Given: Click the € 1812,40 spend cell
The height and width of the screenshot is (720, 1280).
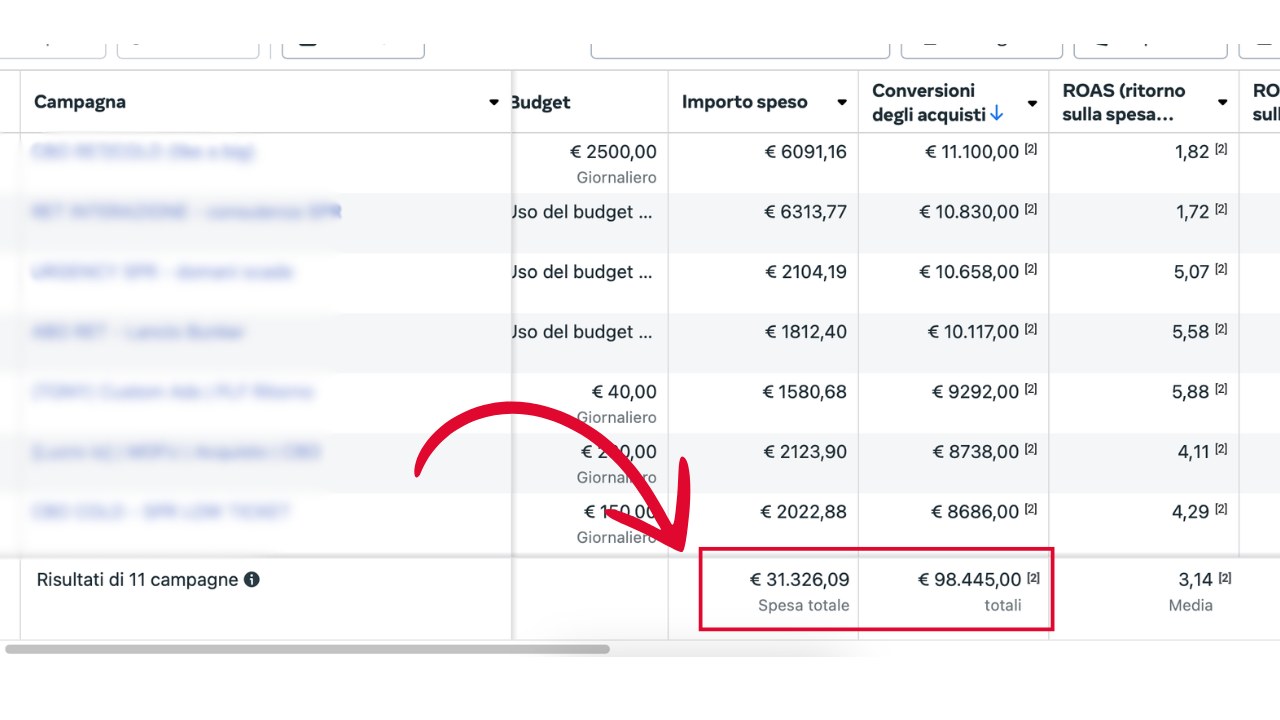Looking at the screenshot, I should [806, 332].
